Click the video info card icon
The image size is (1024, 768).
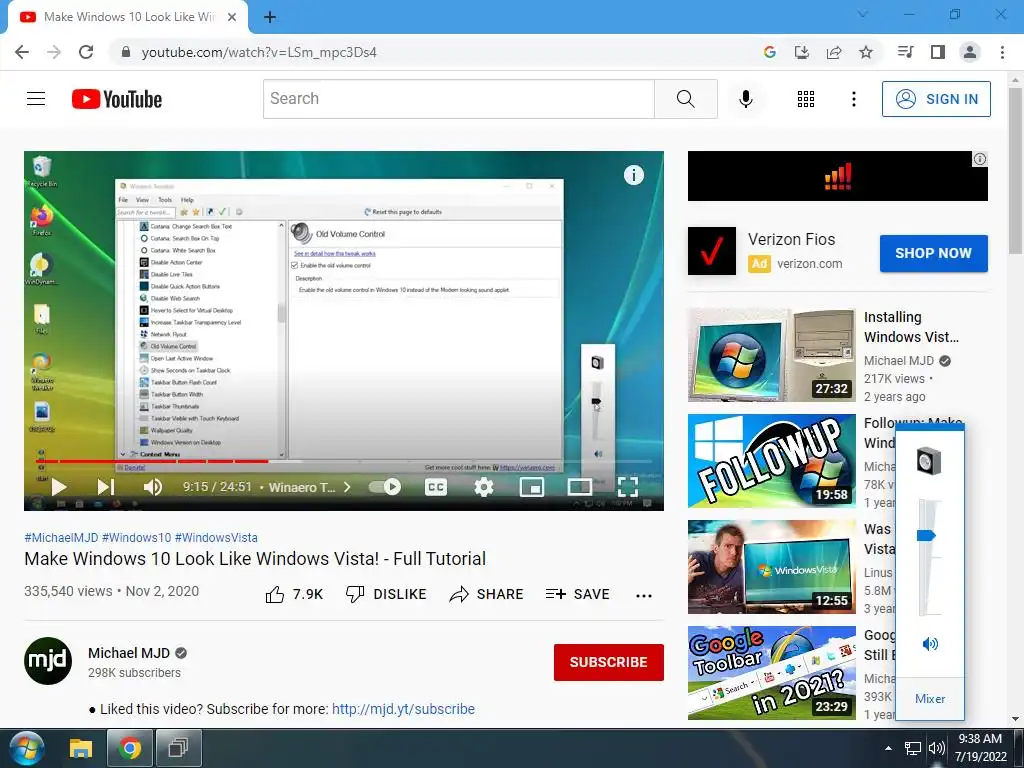[x=633, y=175]
